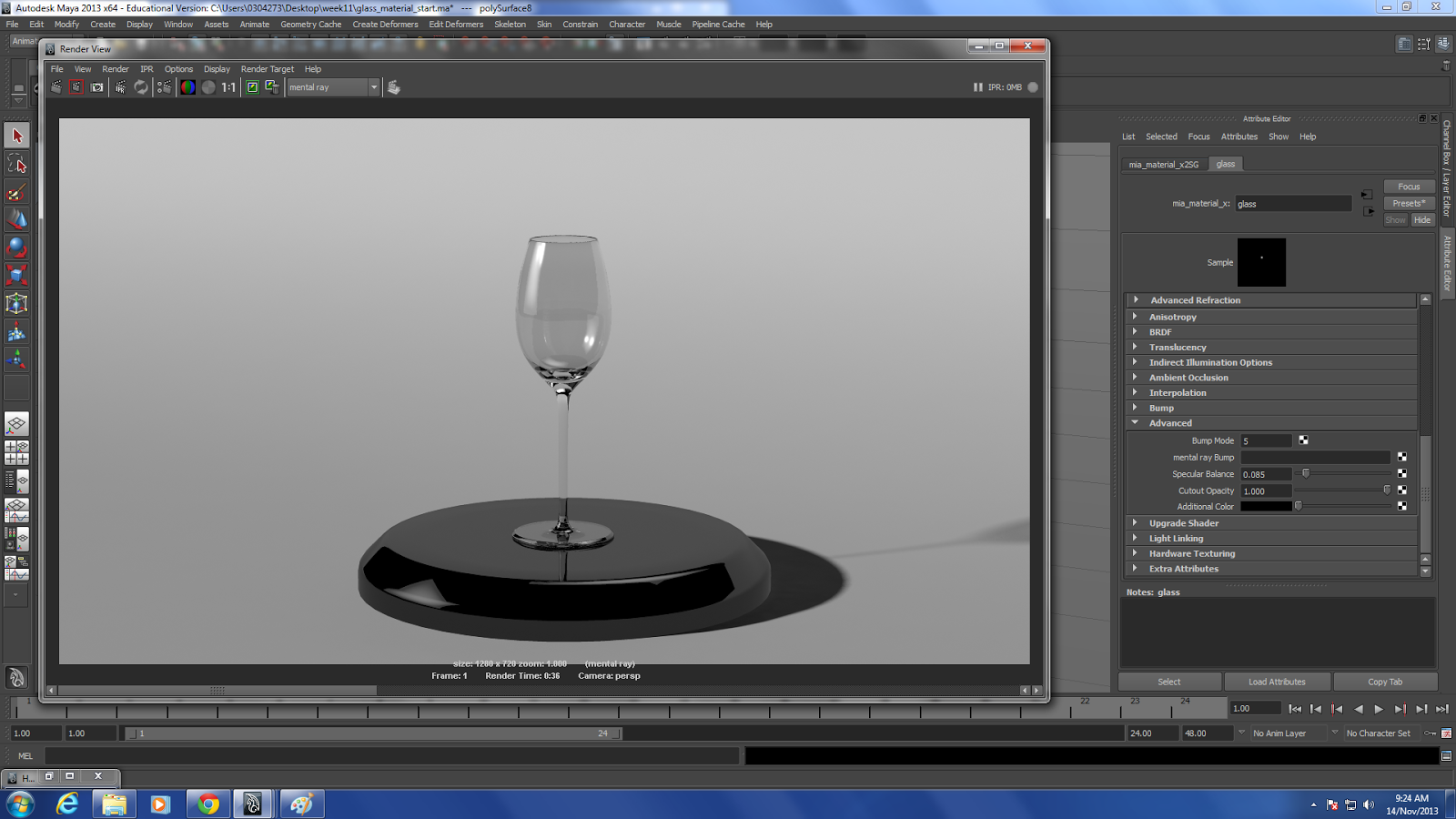Screen dimensions: 1456x819
Task: Expand the Anisotropy section
Action: [x=1272, y=317]
